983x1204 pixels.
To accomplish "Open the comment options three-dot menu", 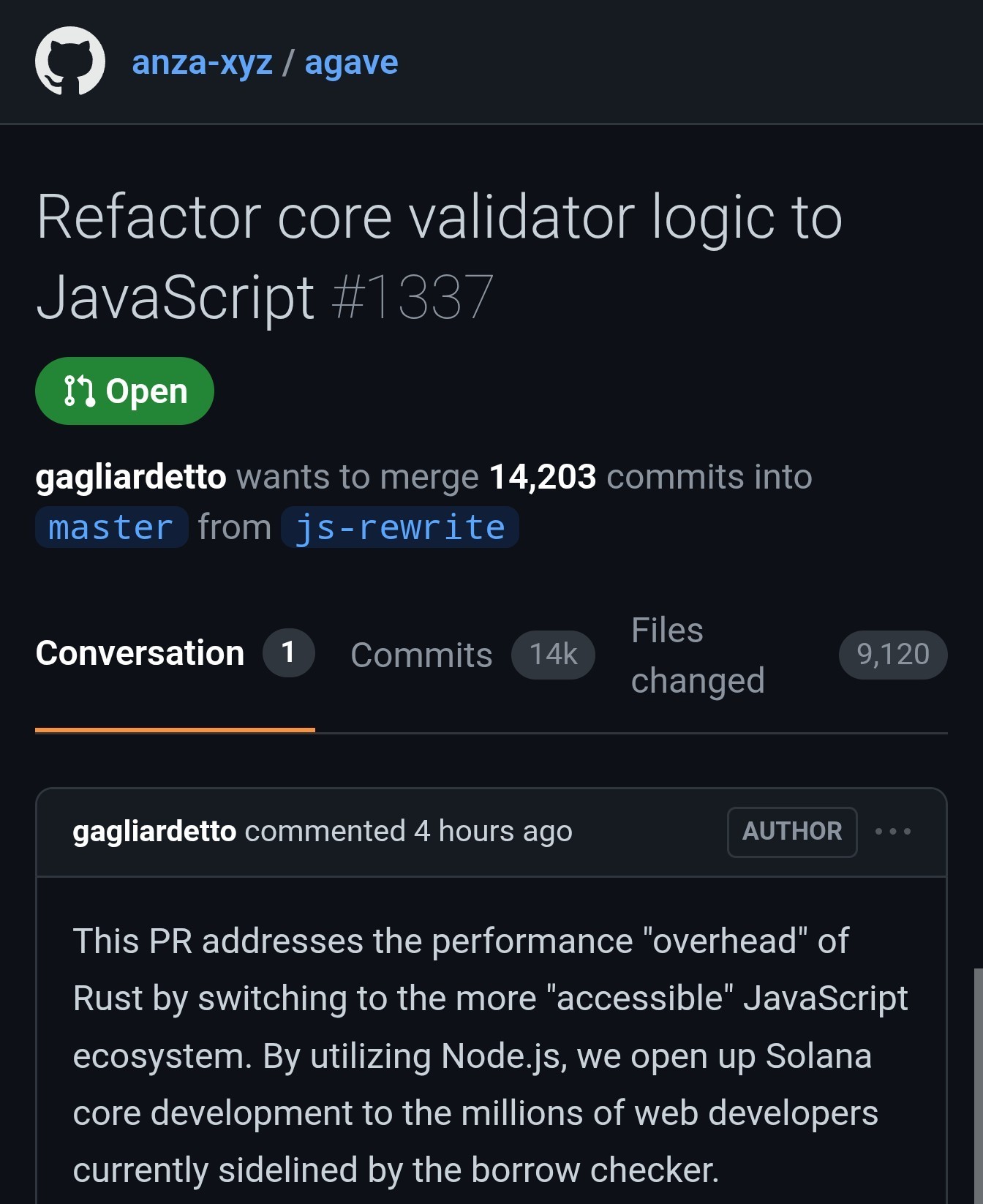I will point(893,832).
